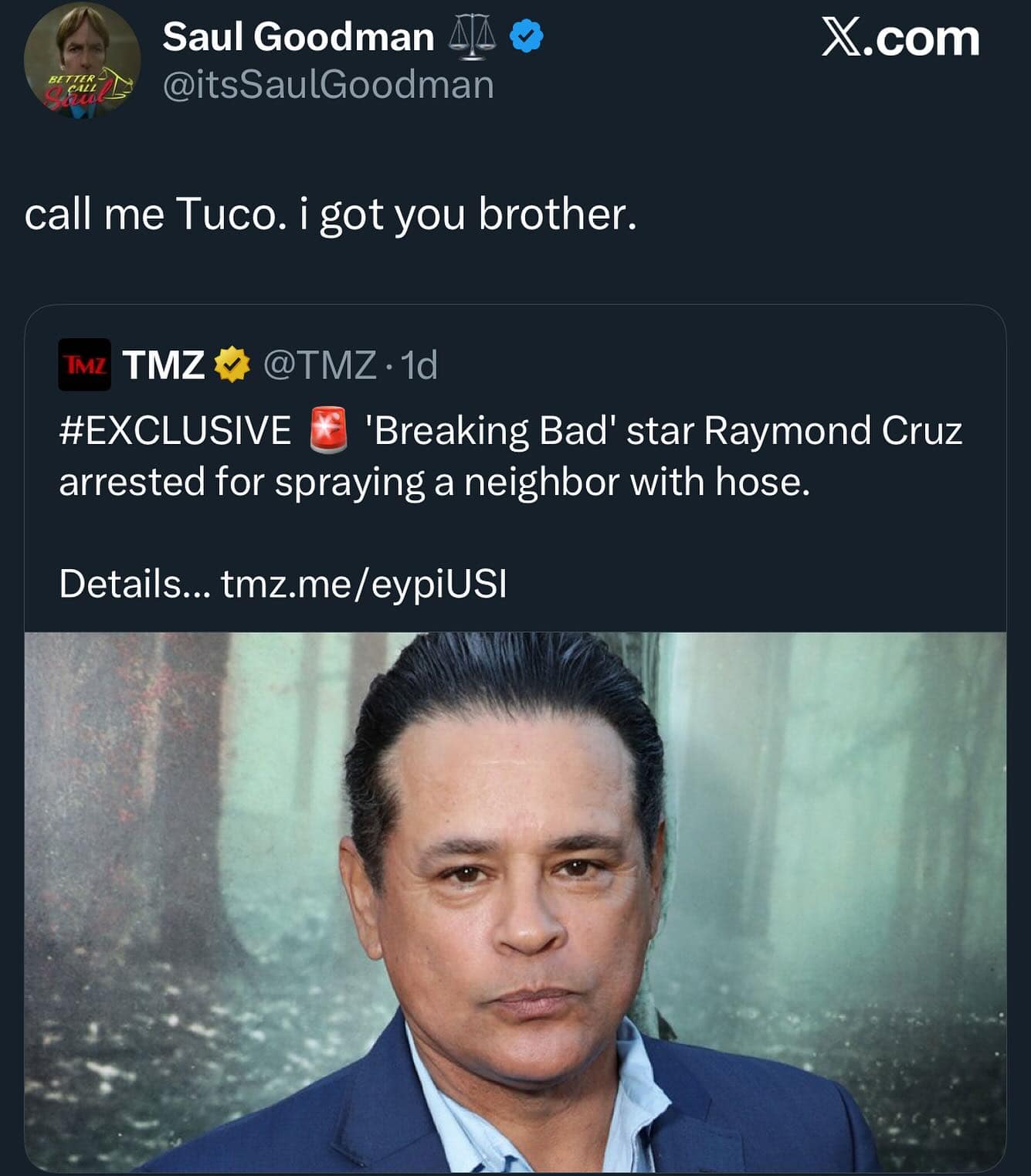1031x1176 pixels.
Task: Click TMZ's gold verified checkmark
Action: [x=231, y=364]
